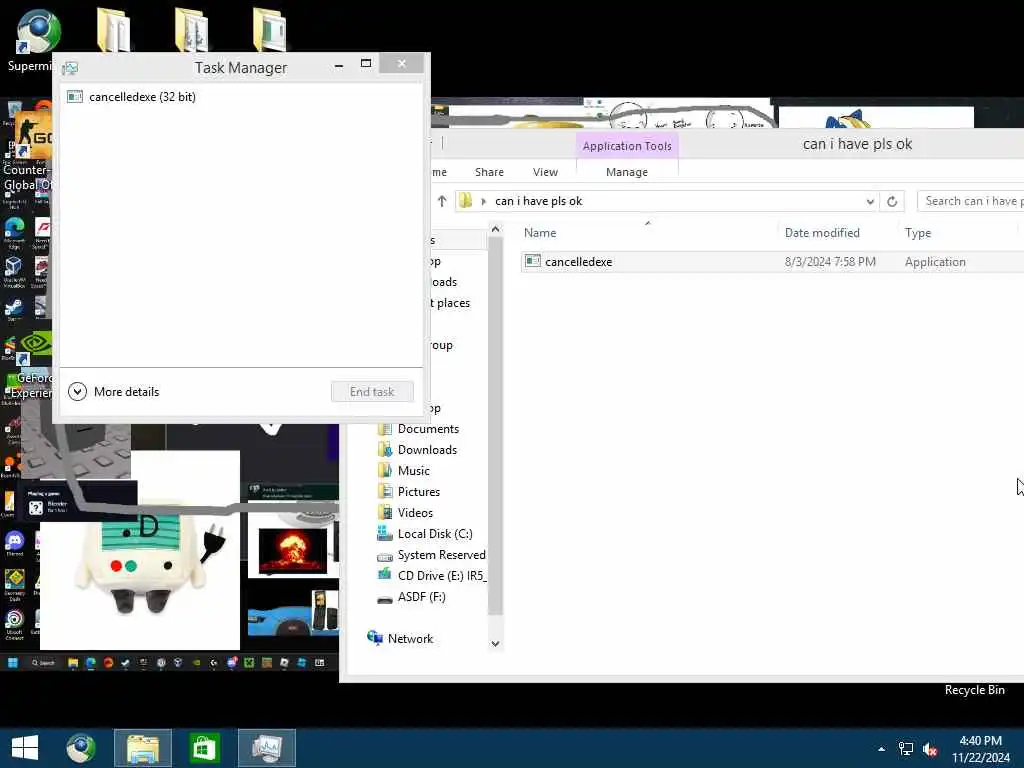The width and height of the screenshot is (1024, 768).
Task: Open the Windows Store taskbar icon
Action: pos(204,748)
